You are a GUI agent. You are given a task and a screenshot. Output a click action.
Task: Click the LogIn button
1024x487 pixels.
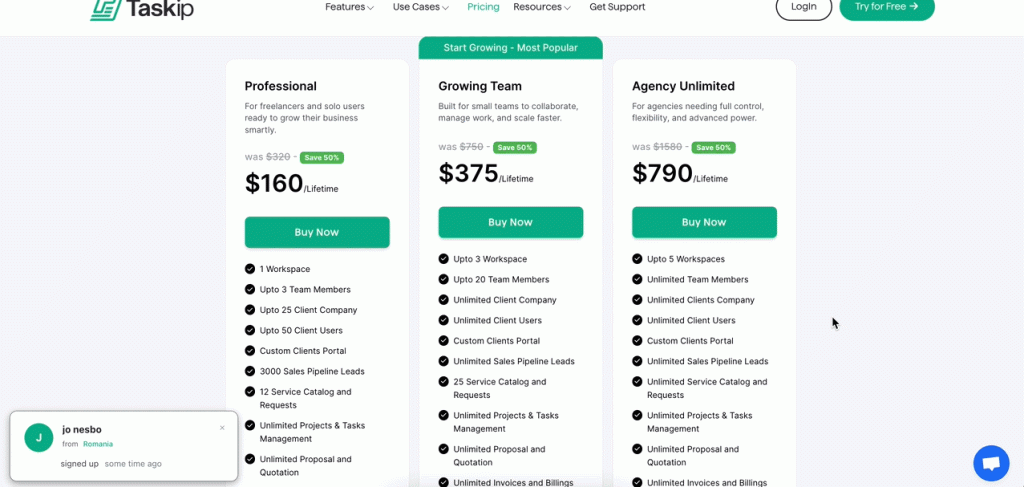[x=803, y=7]
